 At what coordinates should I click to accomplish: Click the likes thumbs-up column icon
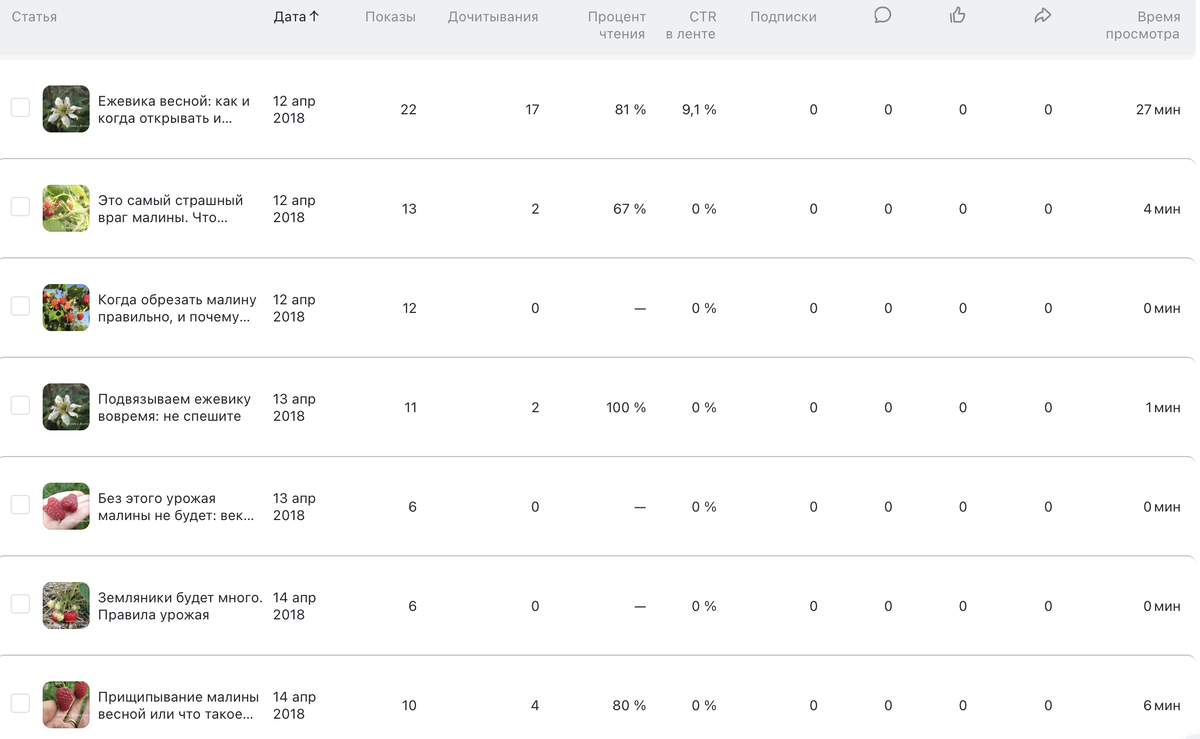coord(957,15)
